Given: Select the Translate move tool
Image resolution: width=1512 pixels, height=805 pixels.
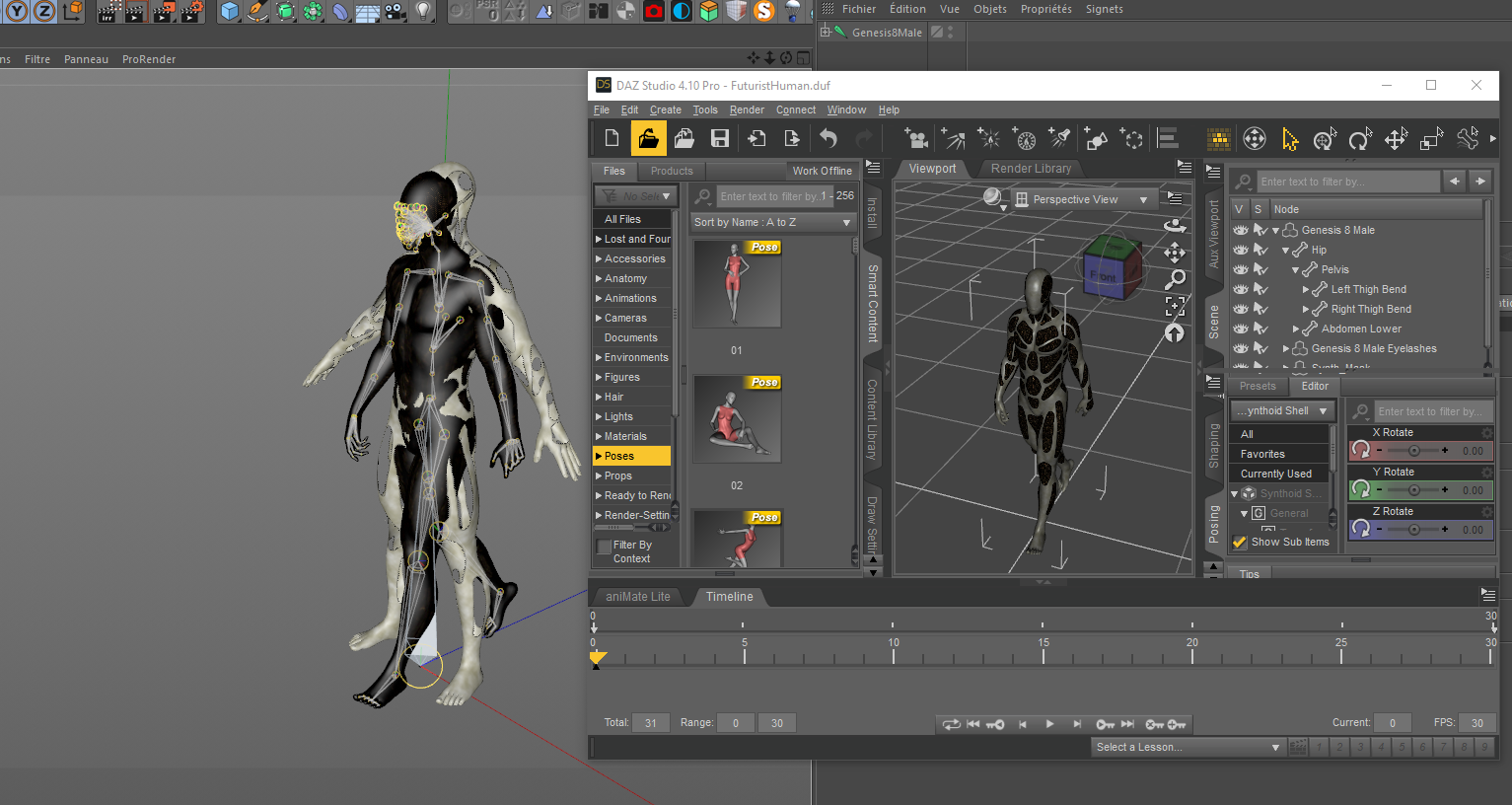Looking at the screenshot, I should 1396,140.
